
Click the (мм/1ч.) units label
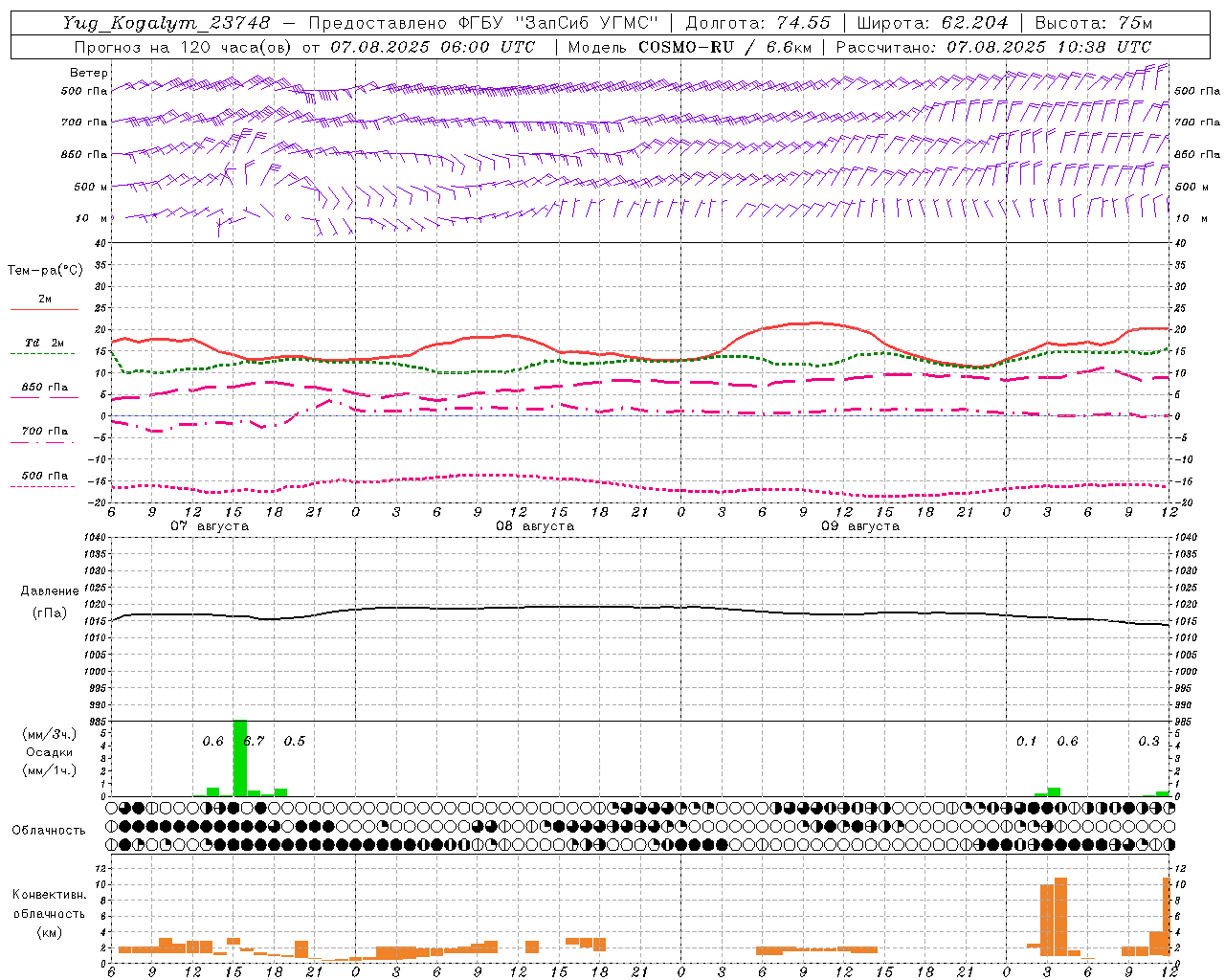pos(49,770)
